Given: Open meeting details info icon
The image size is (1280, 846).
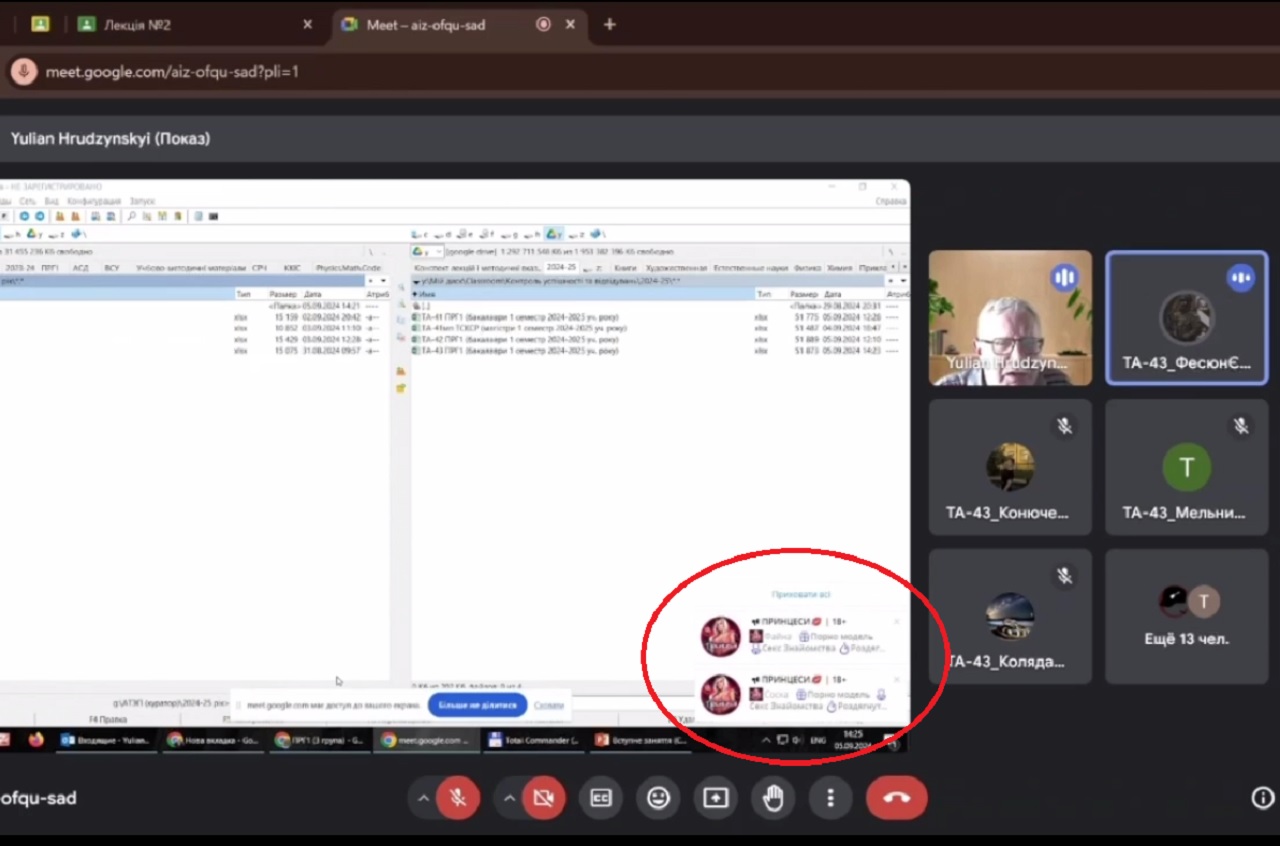Looking at the screenshot, I should tap(1262, 798).
